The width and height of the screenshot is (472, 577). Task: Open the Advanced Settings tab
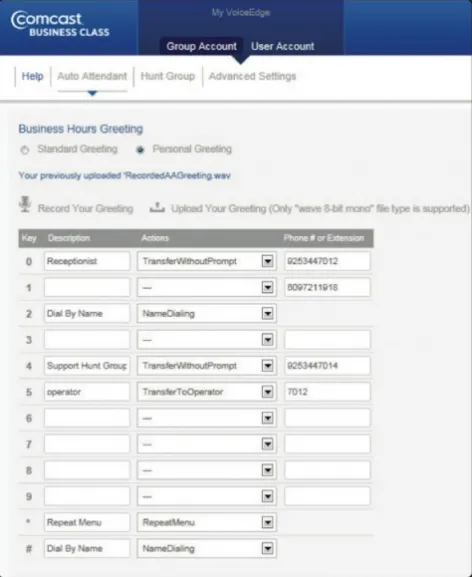click(x=252, y=76)
